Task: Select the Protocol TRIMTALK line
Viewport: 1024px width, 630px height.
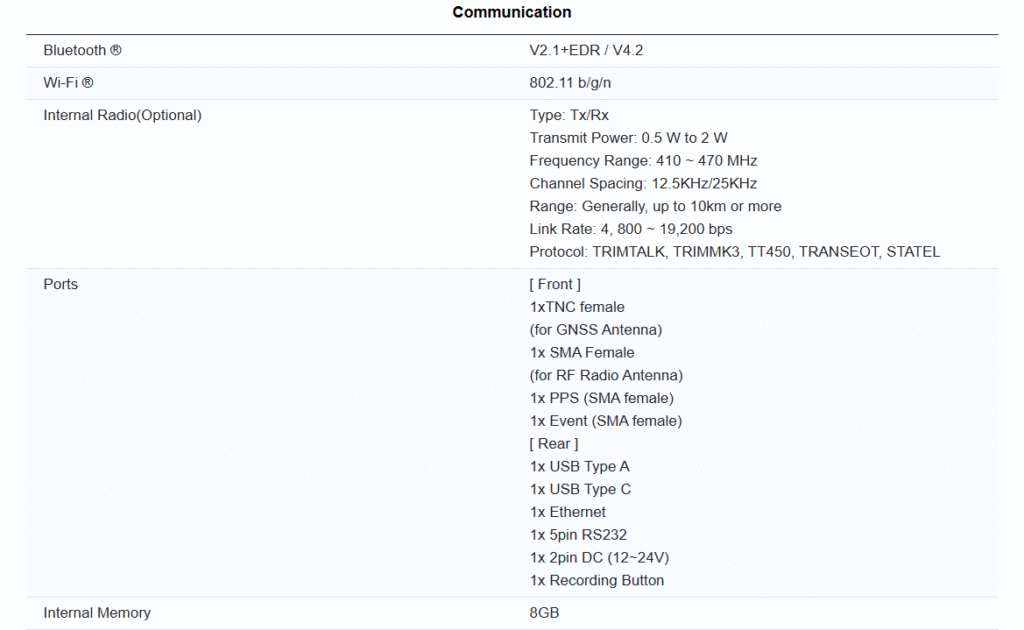Action: 734,252
